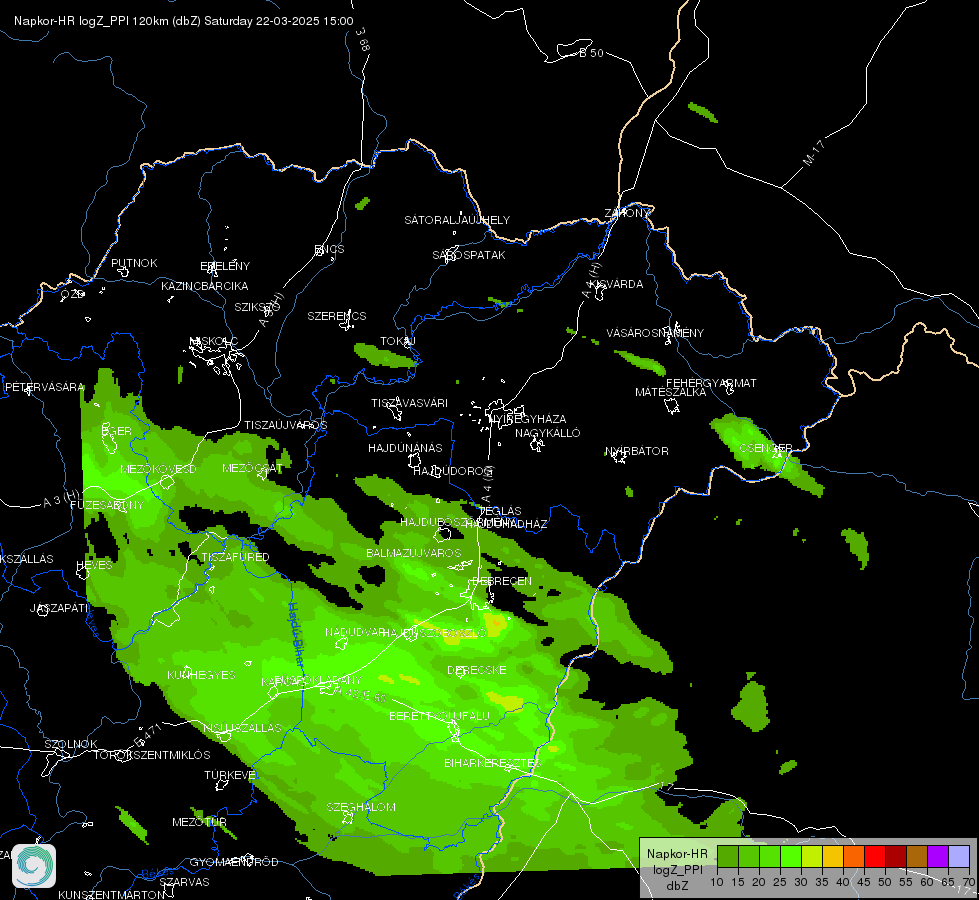Click the KAZINCBARCIKA label

205,286
